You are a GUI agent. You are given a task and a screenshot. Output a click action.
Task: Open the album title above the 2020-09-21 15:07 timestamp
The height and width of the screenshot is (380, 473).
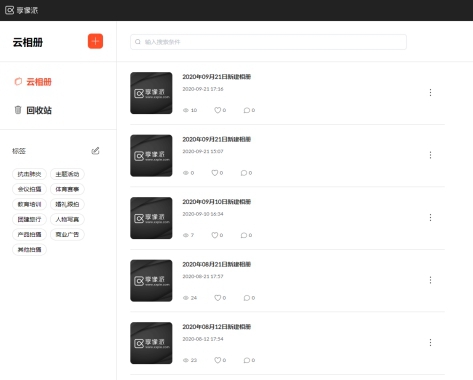(x=217, y=139)
